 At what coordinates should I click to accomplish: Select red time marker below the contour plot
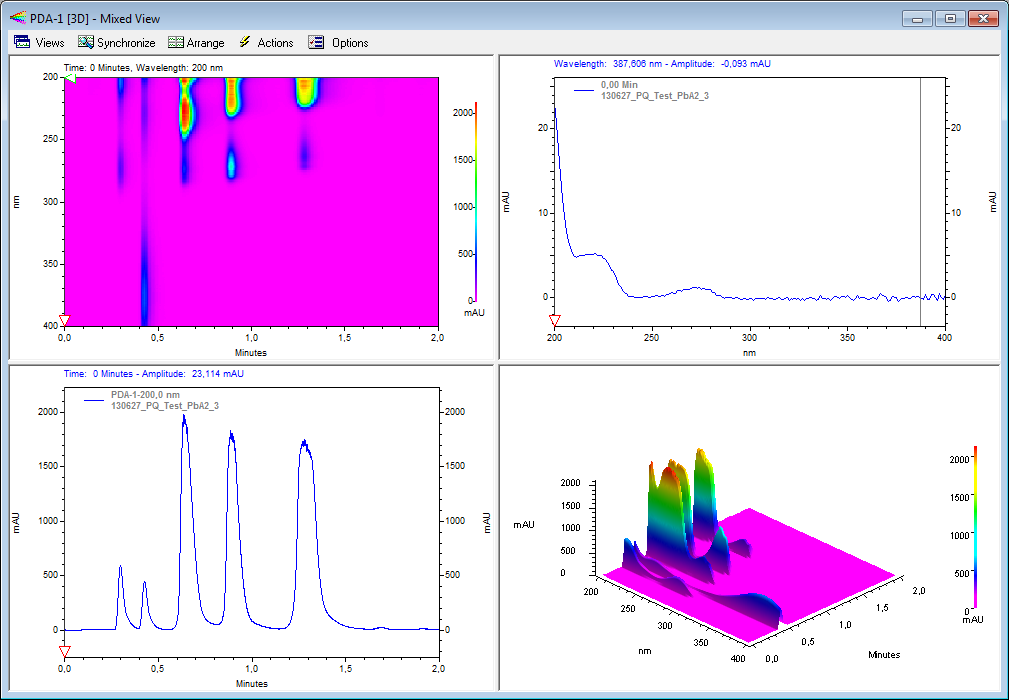pyautogui.click(x=64, y=320)
